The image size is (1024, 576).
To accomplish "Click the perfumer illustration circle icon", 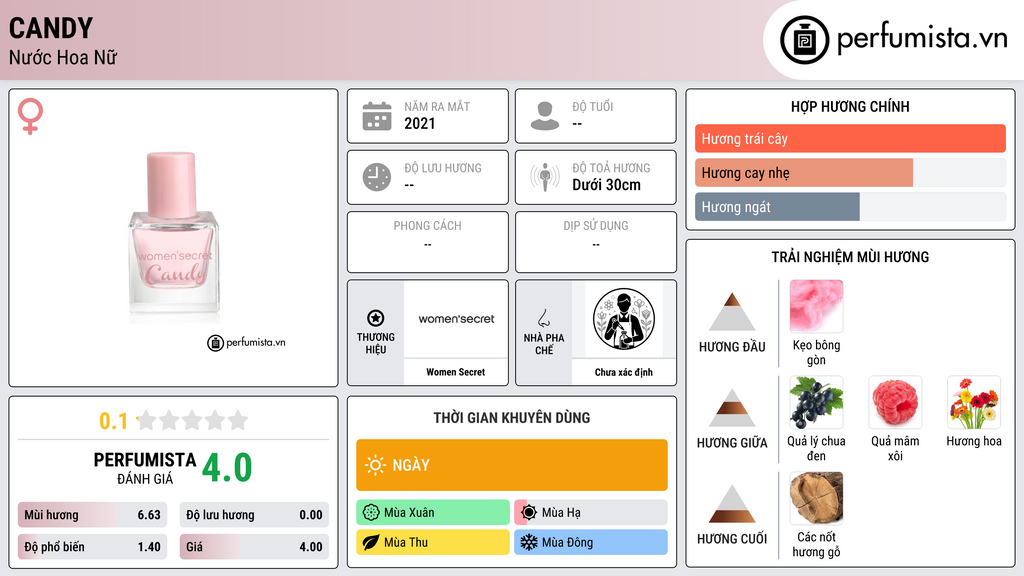I will click(624, 319).
